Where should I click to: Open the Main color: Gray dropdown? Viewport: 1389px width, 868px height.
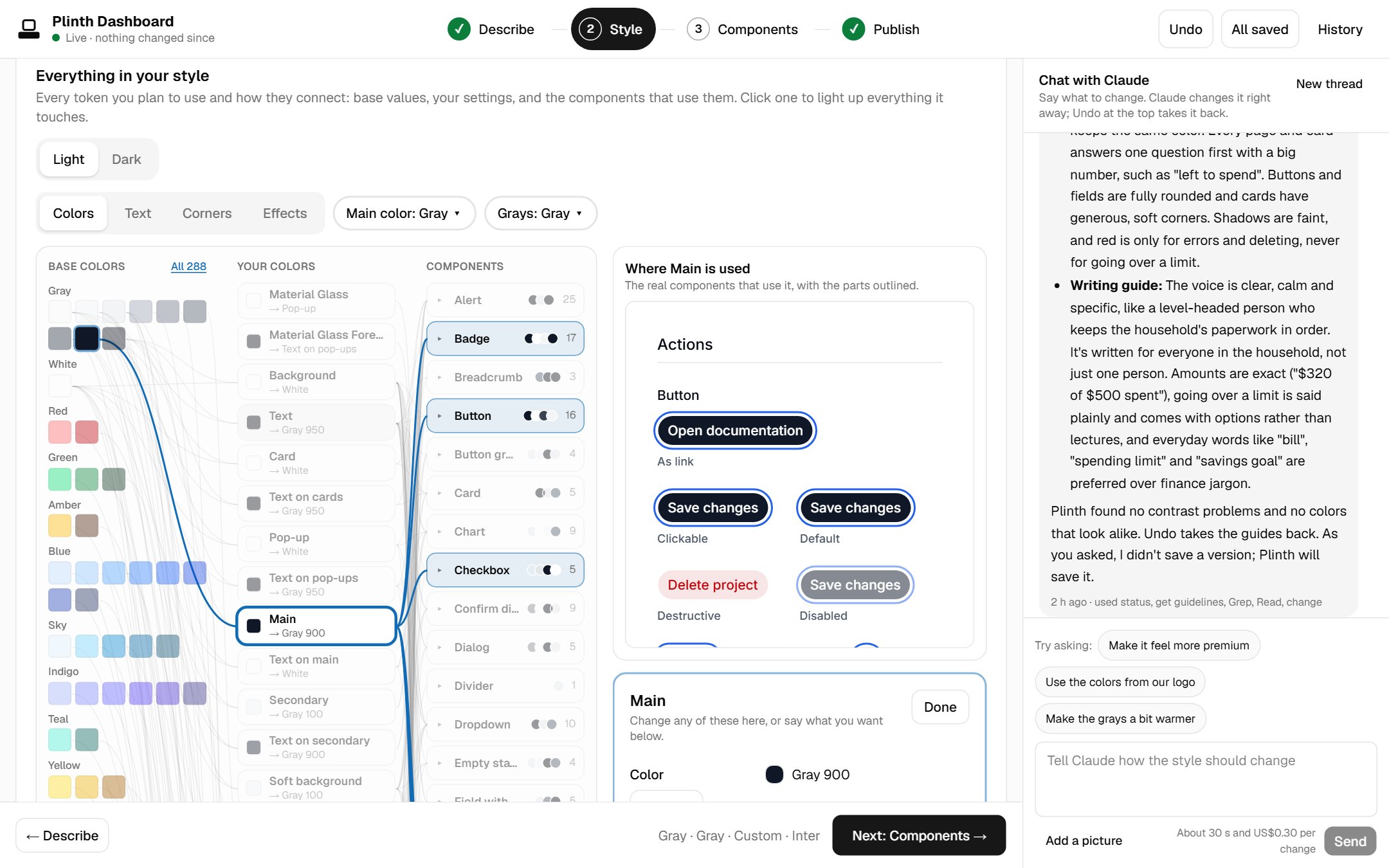click(x=404, y=213)
